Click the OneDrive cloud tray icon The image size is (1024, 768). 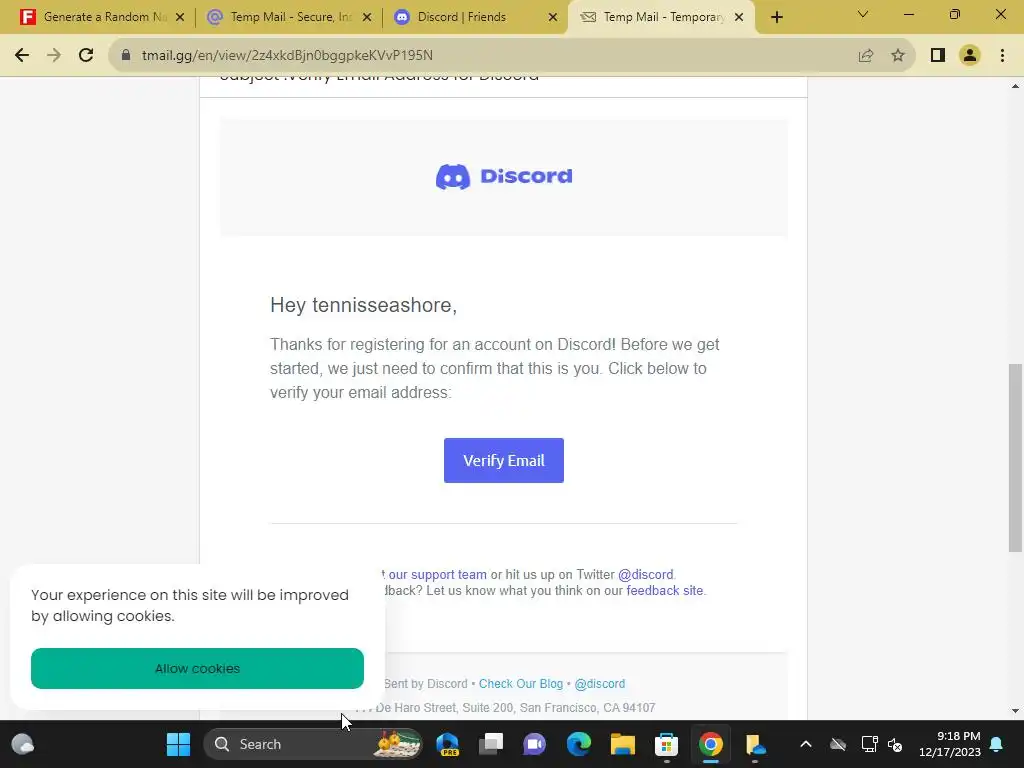838,744
